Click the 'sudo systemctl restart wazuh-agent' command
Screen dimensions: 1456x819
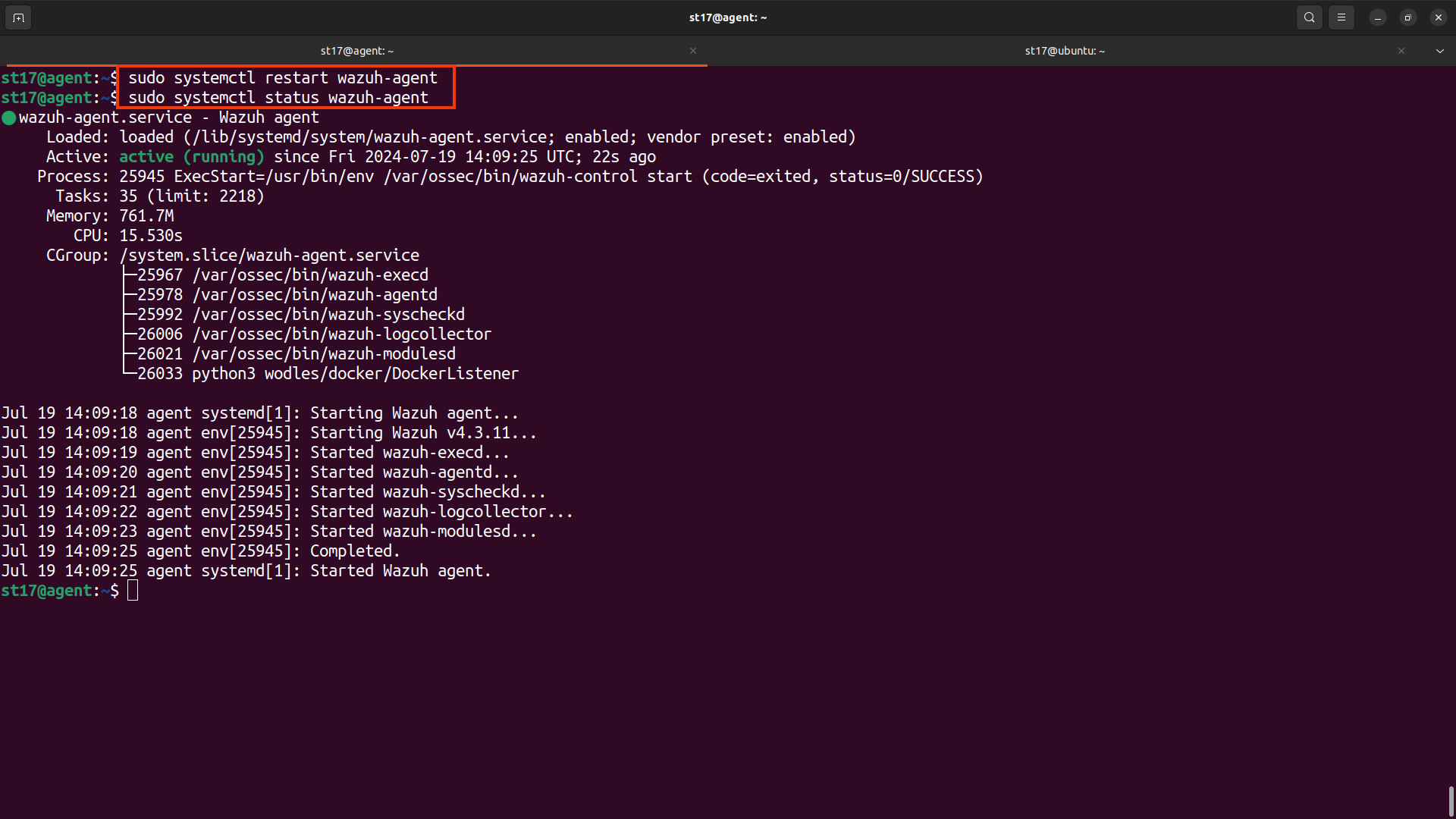(x=283, y=78)
